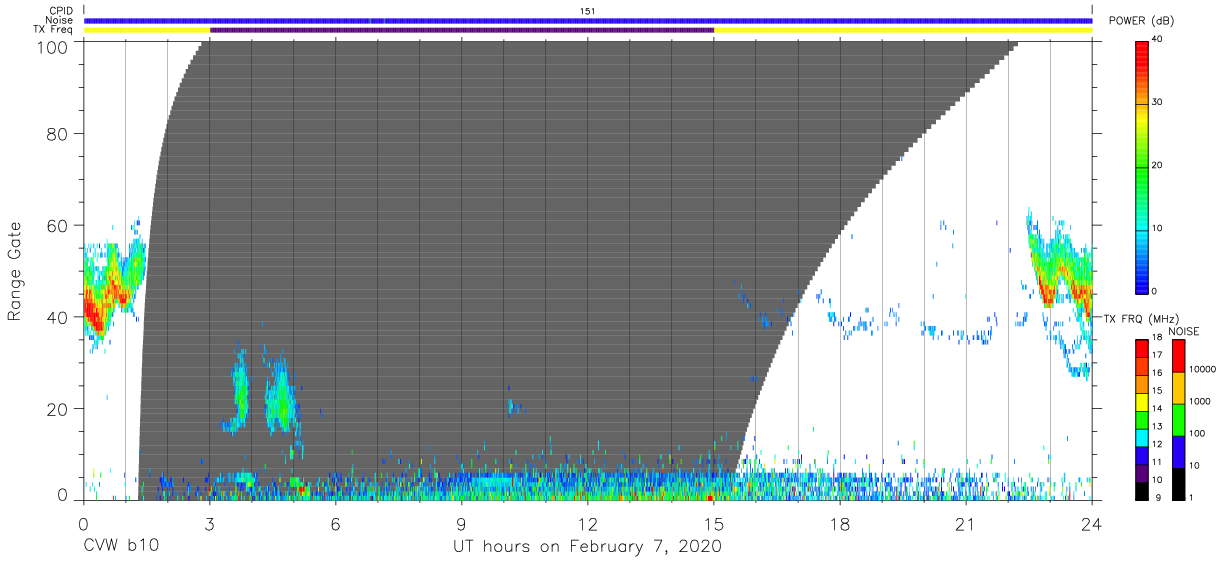Click the 9 tick on the TX FRQ colorbar
1228x567 pixels.
click(1158, 498)
